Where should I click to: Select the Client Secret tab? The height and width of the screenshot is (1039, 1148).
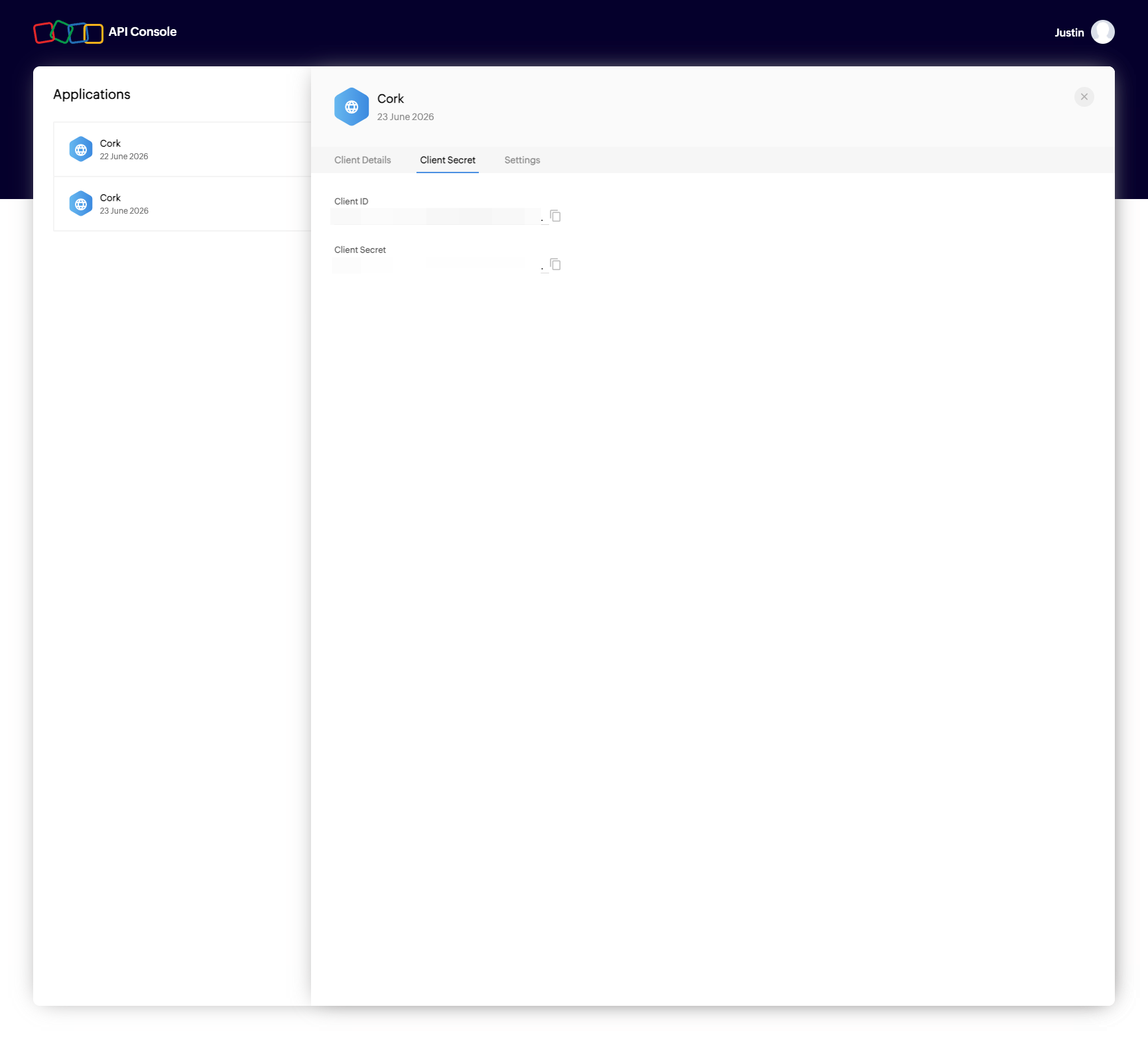pyautogui.click(x=448, y=160)
